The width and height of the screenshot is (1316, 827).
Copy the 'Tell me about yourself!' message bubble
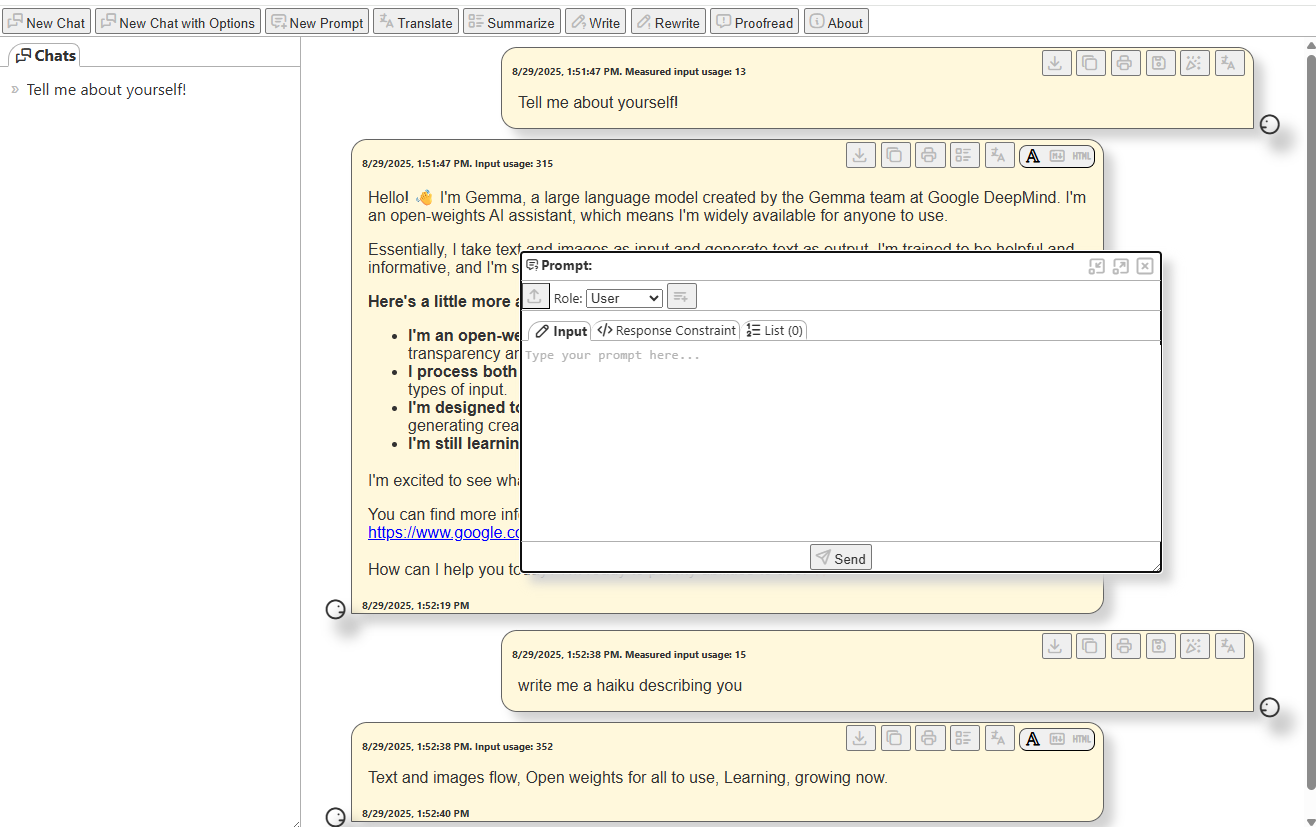(1090, 63)
